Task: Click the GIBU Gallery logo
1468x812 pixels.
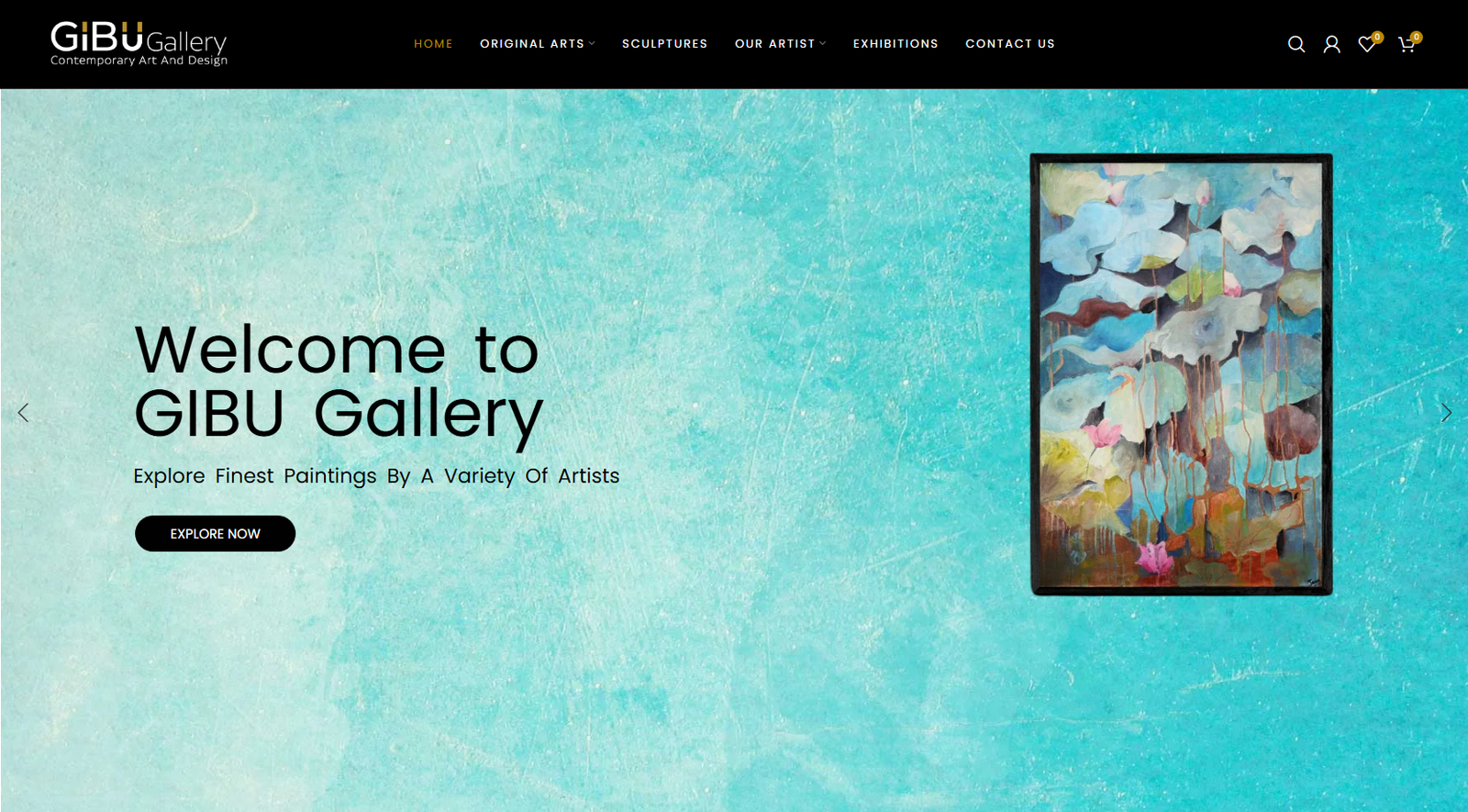Action: tap(139, 43)
